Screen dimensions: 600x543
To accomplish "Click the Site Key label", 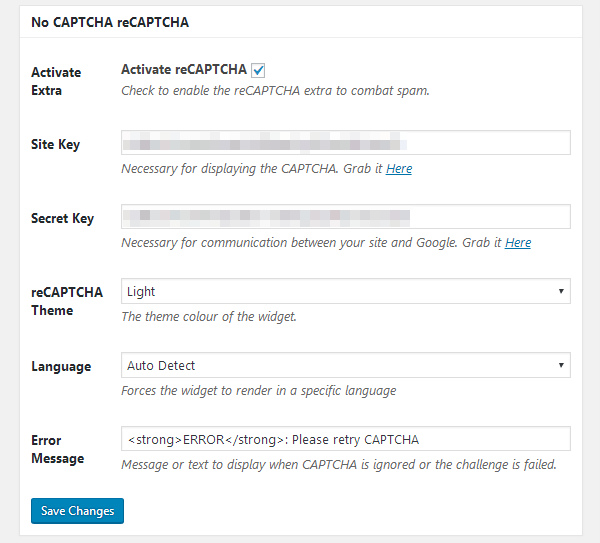I will (55, 145).
